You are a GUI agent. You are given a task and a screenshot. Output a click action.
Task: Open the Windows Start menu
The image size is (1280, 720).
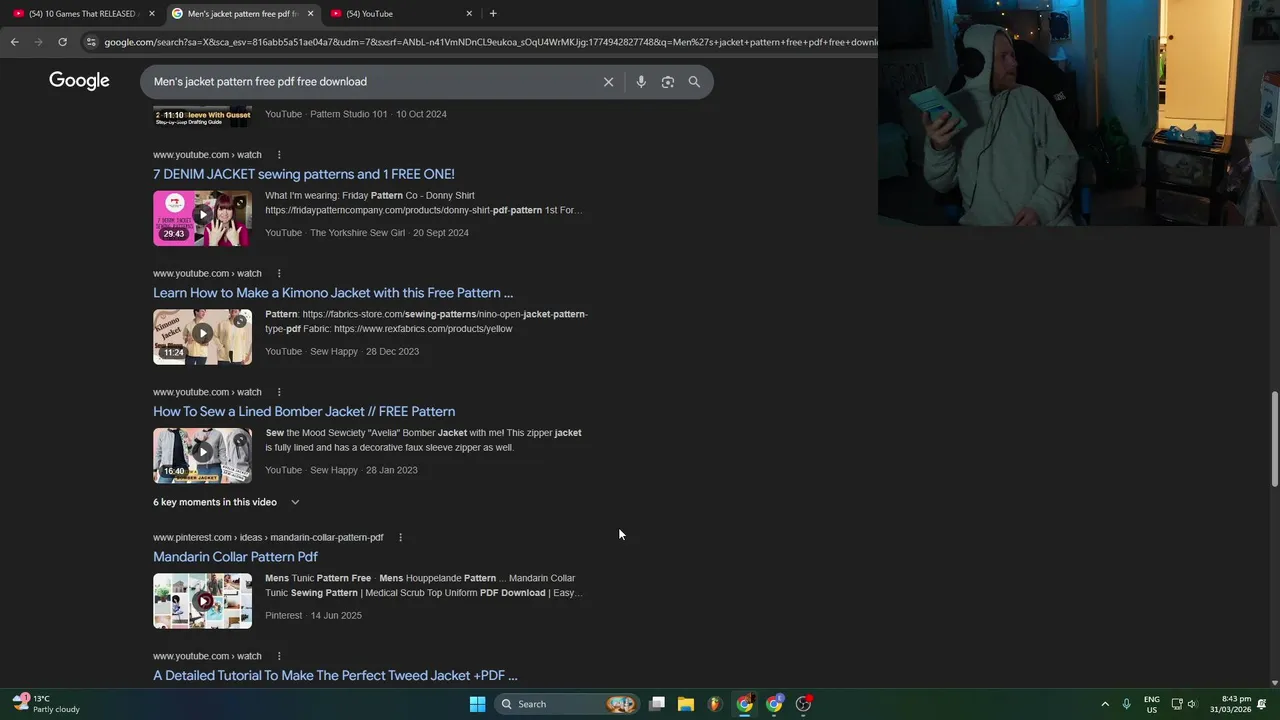click(477, 704)
